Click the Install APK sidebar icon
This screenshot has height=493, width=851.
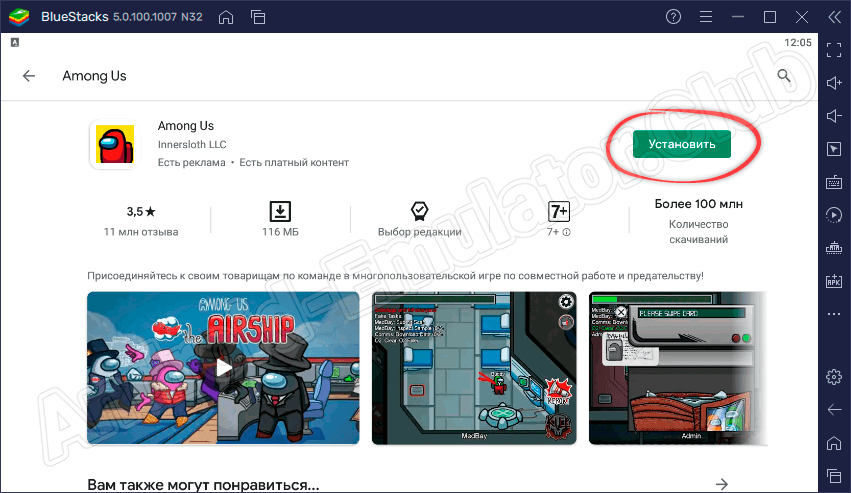[834, 280]
